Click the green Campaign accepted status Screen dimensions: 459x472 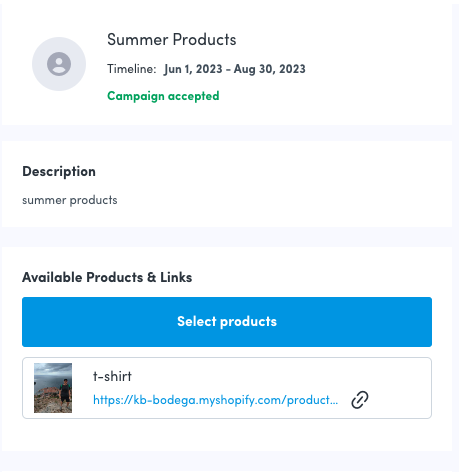163,96
